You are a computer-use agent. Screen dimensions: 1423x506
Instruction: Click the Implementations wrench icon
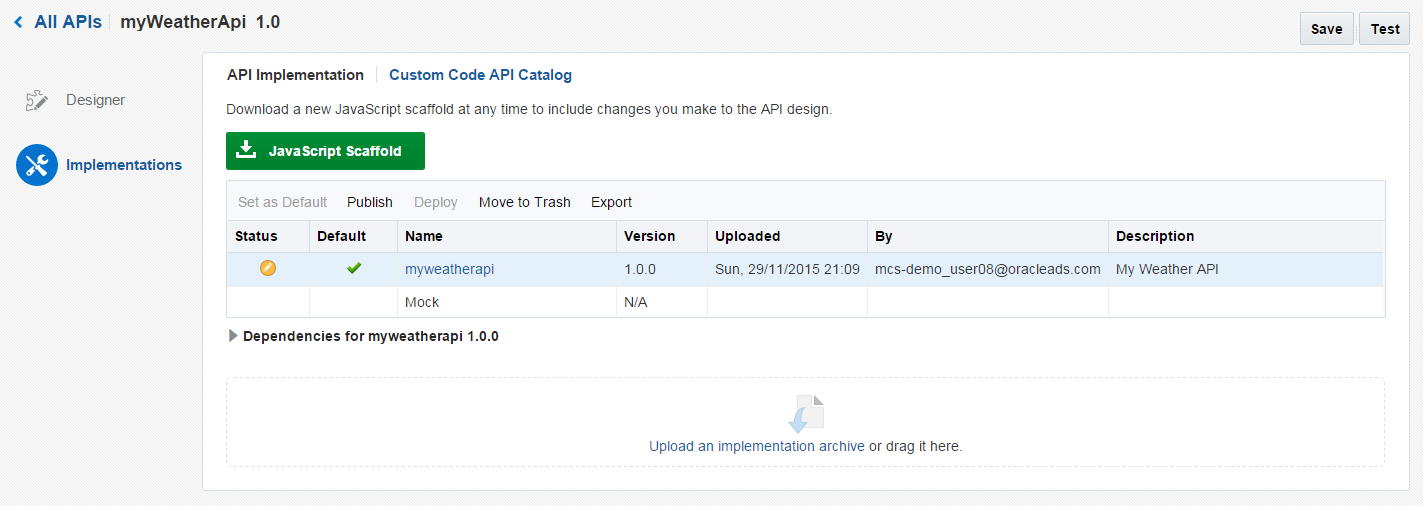[37, 165]
